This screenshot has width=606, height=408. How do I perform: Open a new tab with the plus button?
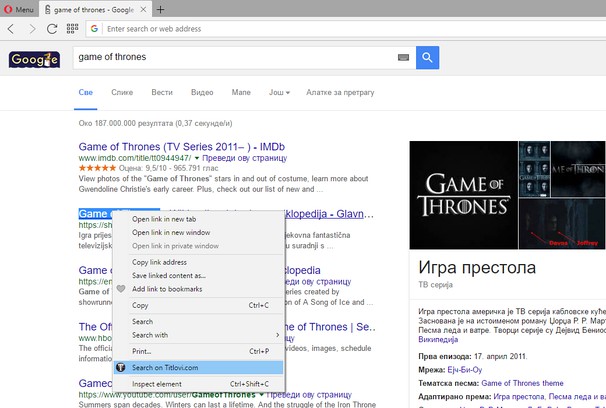coord(160,10)
